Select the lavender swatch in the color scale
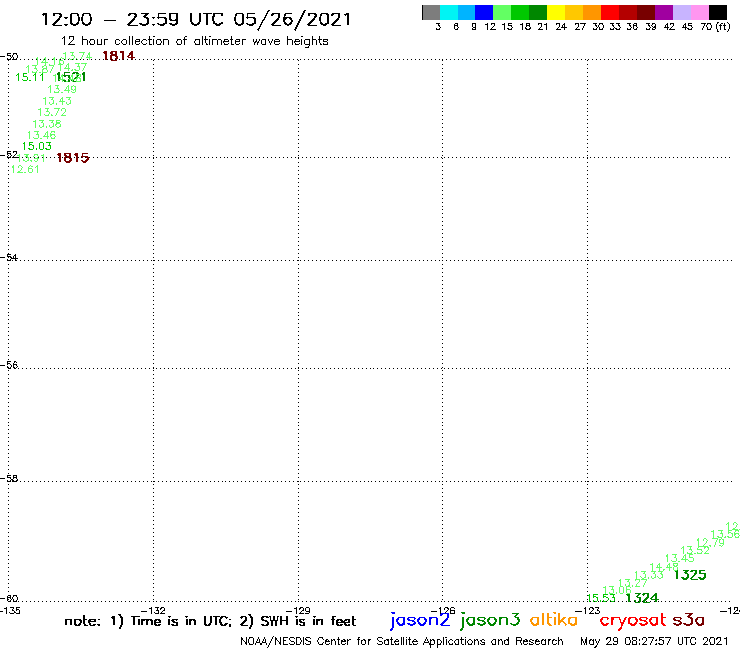The width and height of the screenshot is (740, 650). [682, 12]
